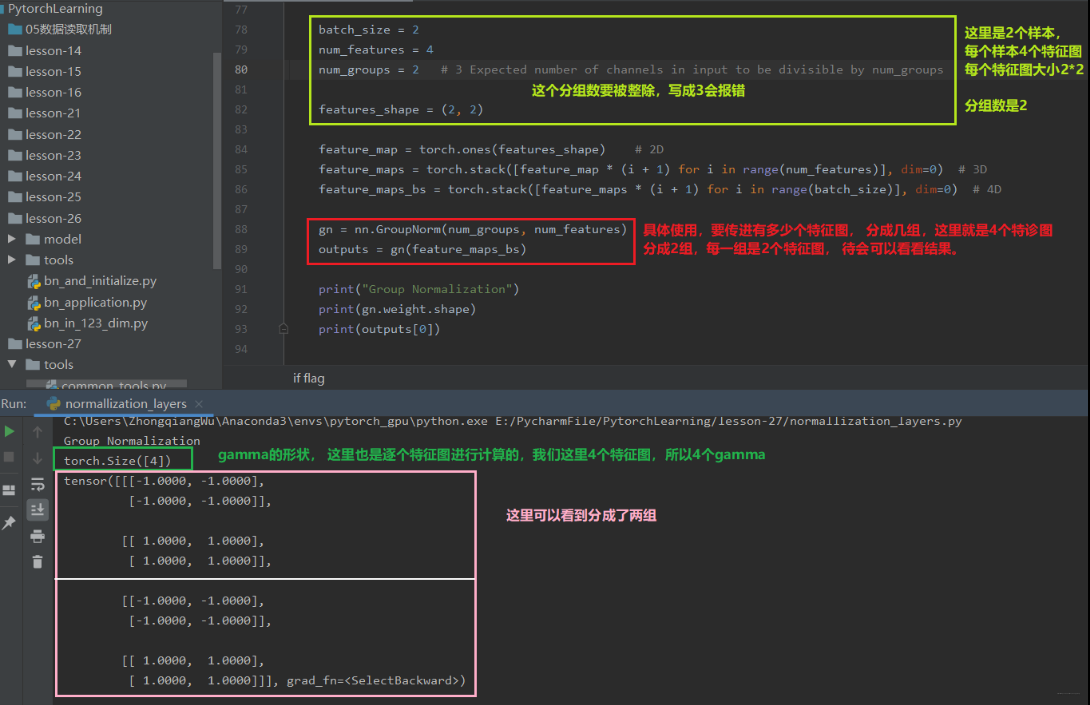Click the 'outputs = gn(feature_maps_bs)' line

pos(422,249)
